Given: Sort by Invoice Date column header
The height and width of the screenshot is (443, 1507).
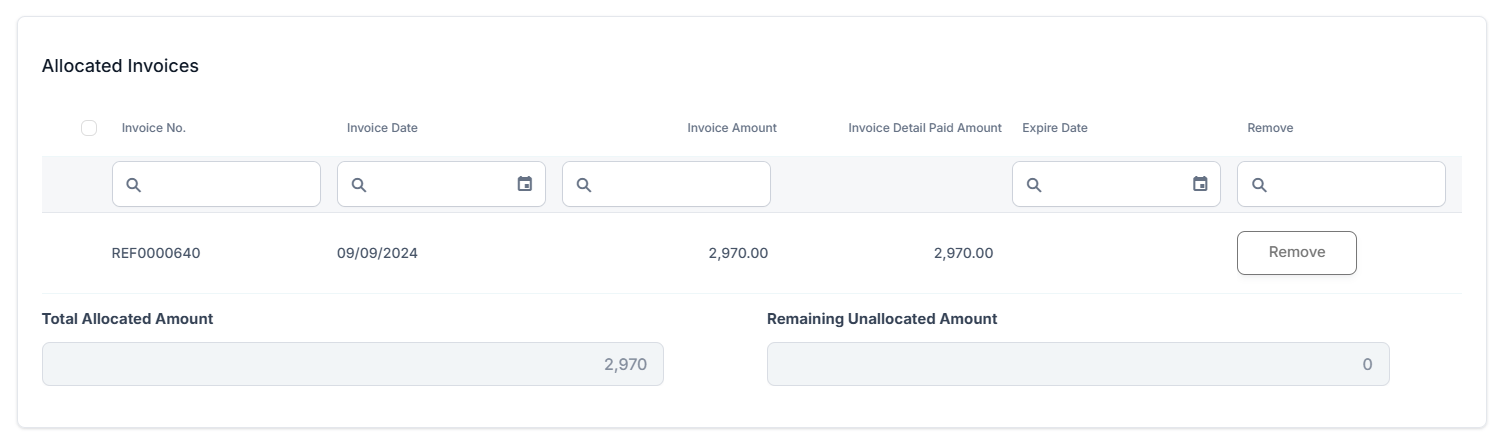Looking at the screenshot, I should coord(382,128).
